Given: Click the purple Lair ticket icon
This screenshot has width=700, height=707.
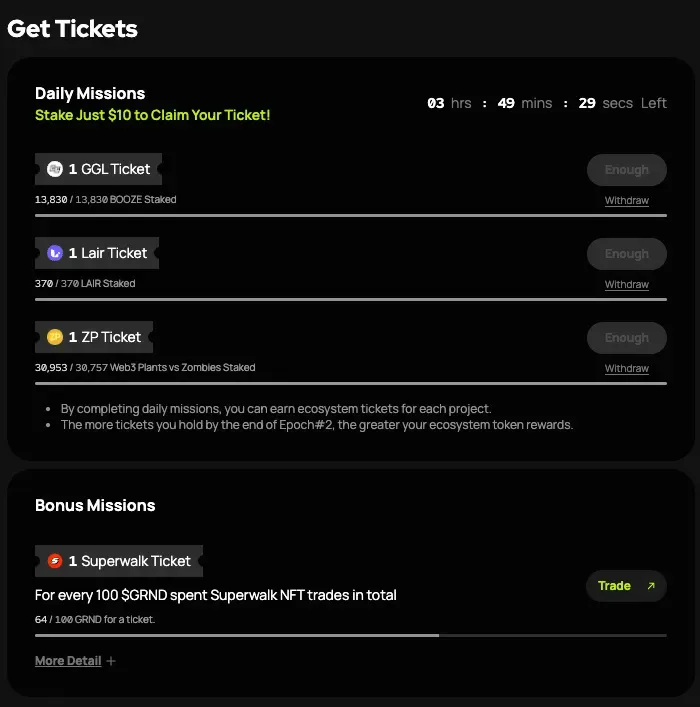Looking at the screenshot, I should point(55,253).
